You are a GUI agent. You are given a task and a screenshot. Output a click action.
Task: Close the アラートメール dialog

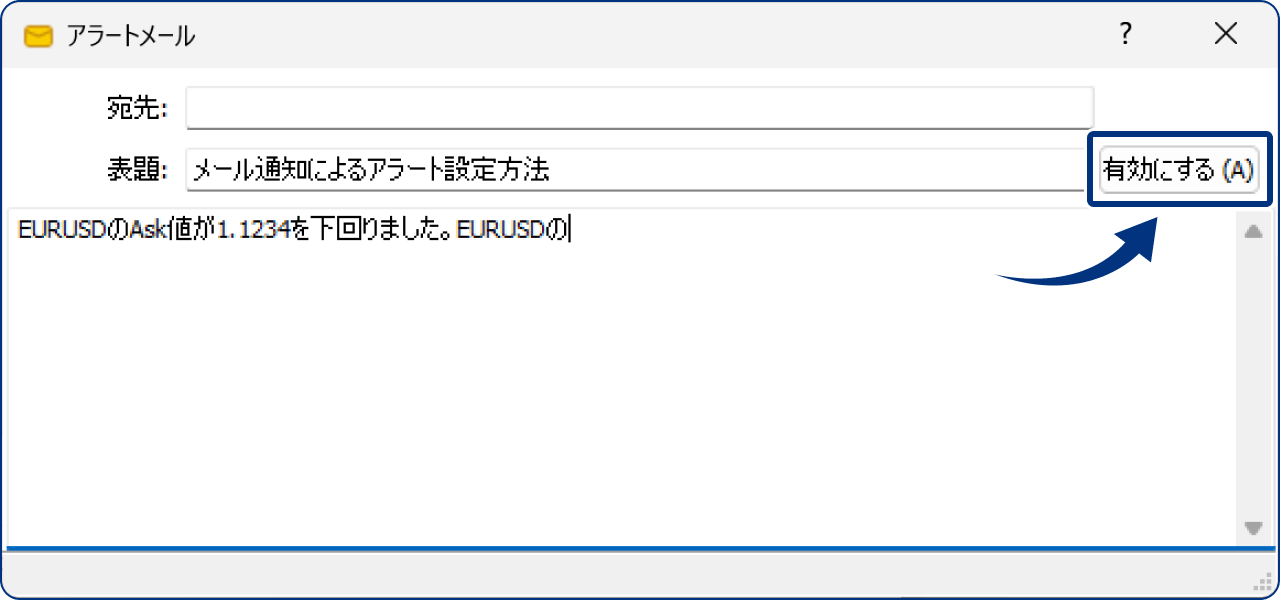point(1225,34)
